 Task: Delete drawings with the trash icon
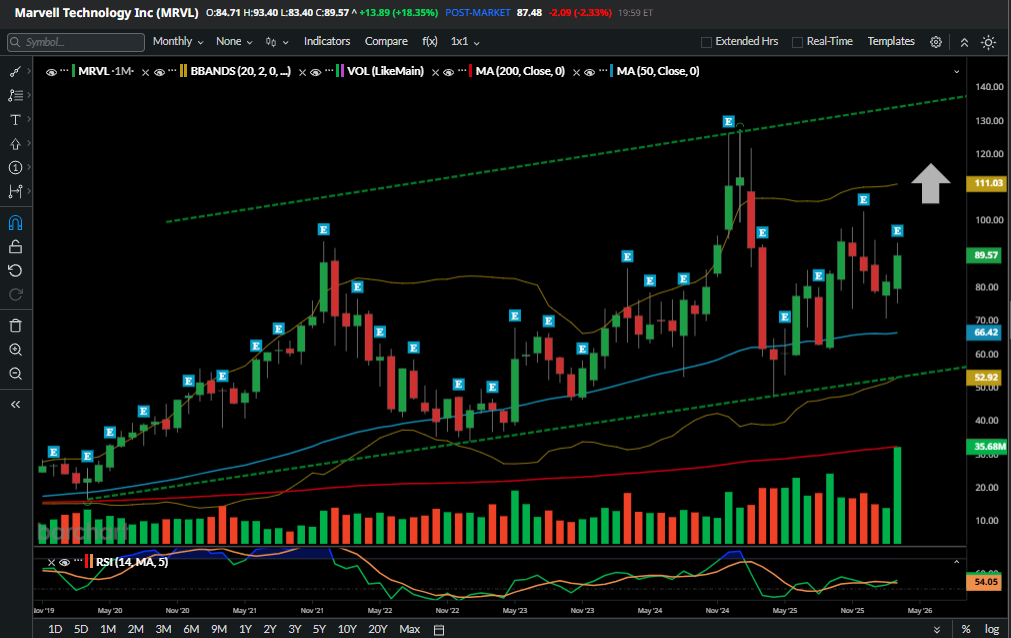point(15,326)
